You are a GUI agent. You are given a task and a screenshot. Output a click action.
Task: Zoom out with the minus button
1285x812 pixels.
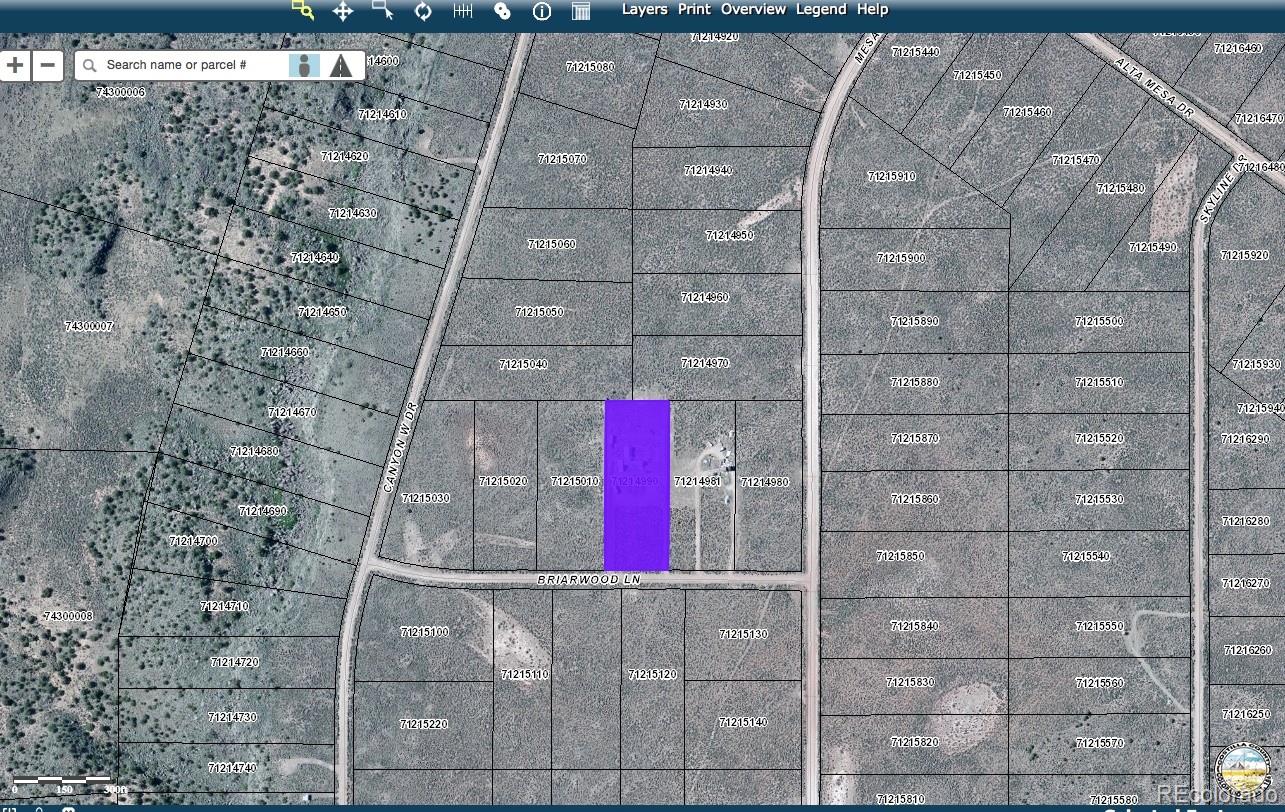click(x=48, y=66)
